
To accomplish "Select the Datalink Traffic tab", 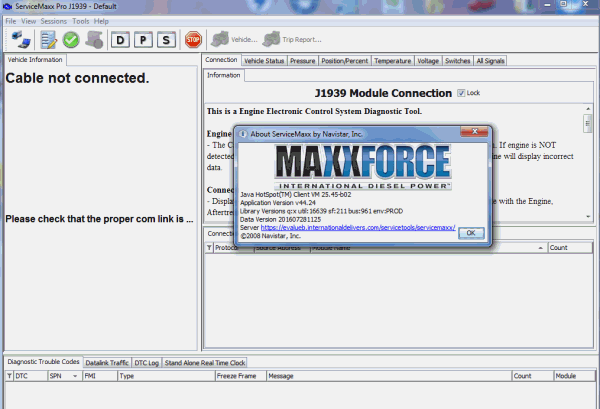I will (107, 362).
